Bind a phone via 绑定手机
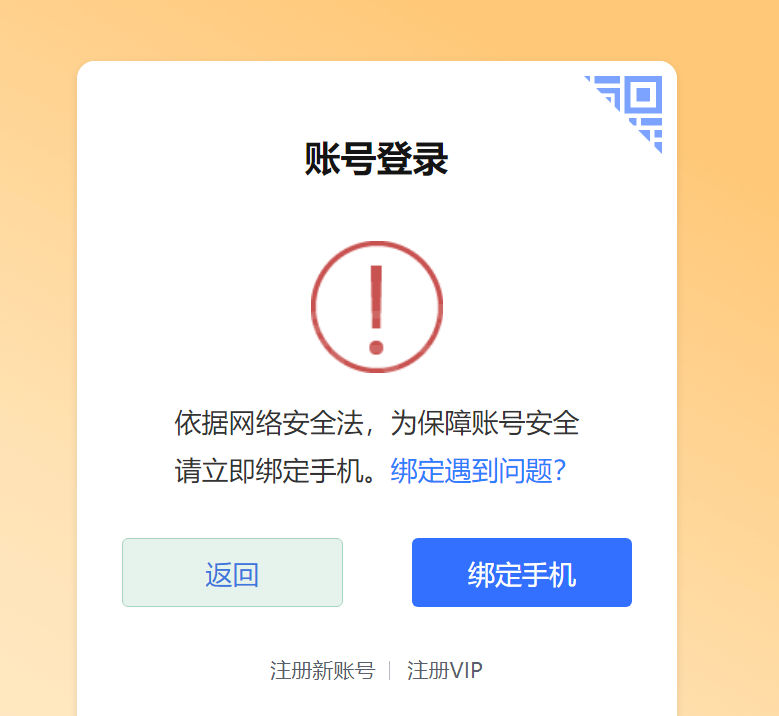The width and height of the screenshot is (779, 716). point(522,572)
